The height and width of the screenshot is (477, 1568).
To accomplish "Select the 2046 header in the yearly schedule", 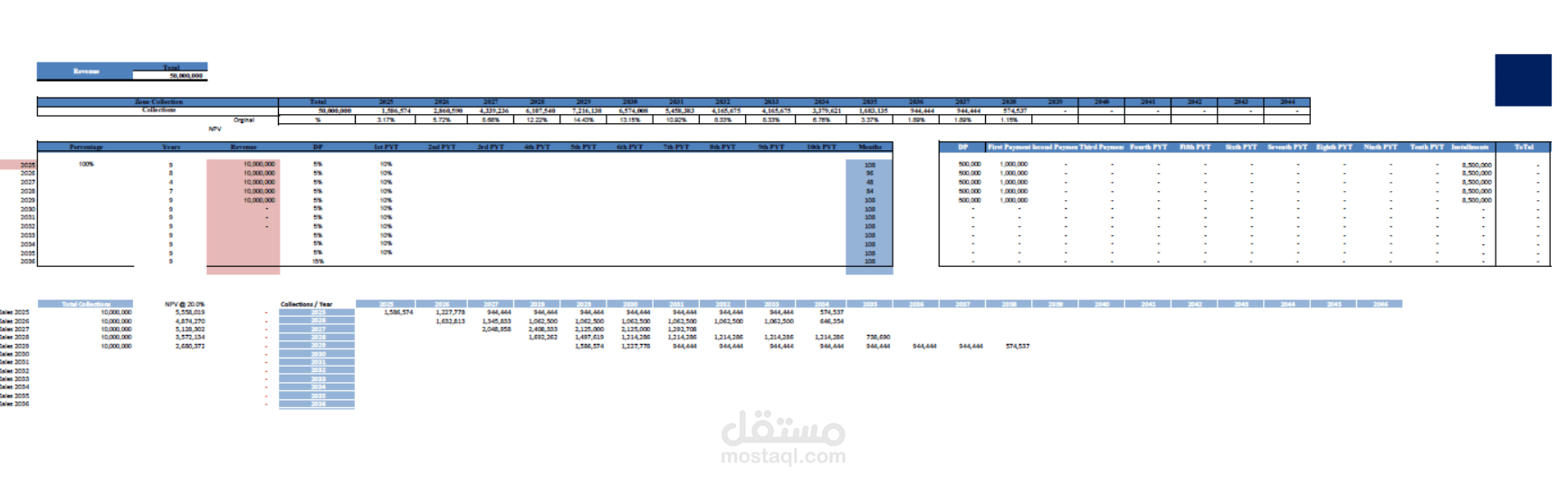I will [x=1380, y=304].
